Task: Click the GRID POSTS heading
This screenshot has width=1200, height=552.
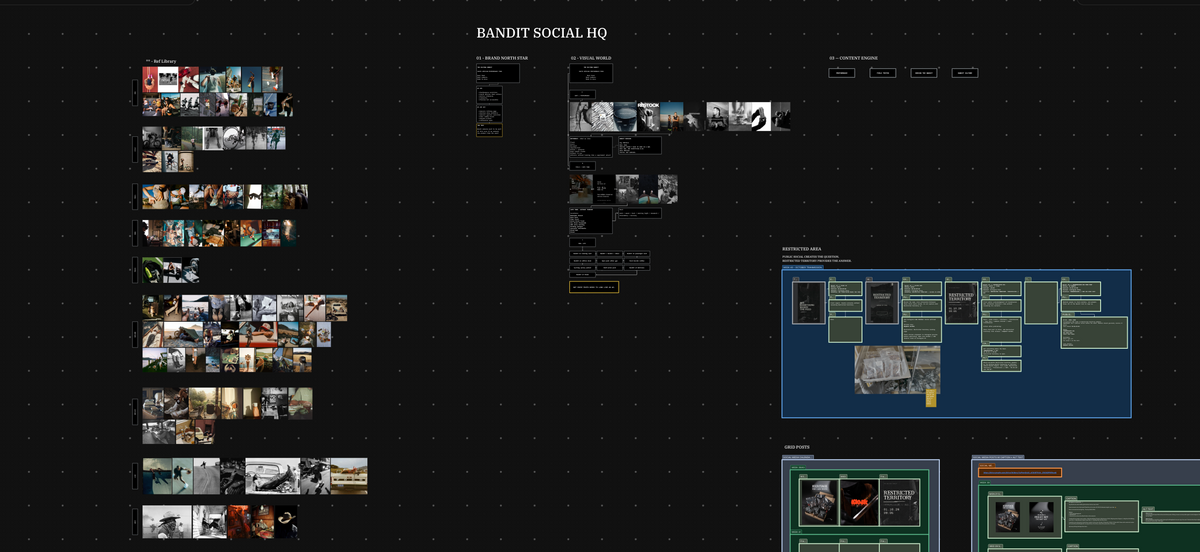Action: click(x=797, y=447)
